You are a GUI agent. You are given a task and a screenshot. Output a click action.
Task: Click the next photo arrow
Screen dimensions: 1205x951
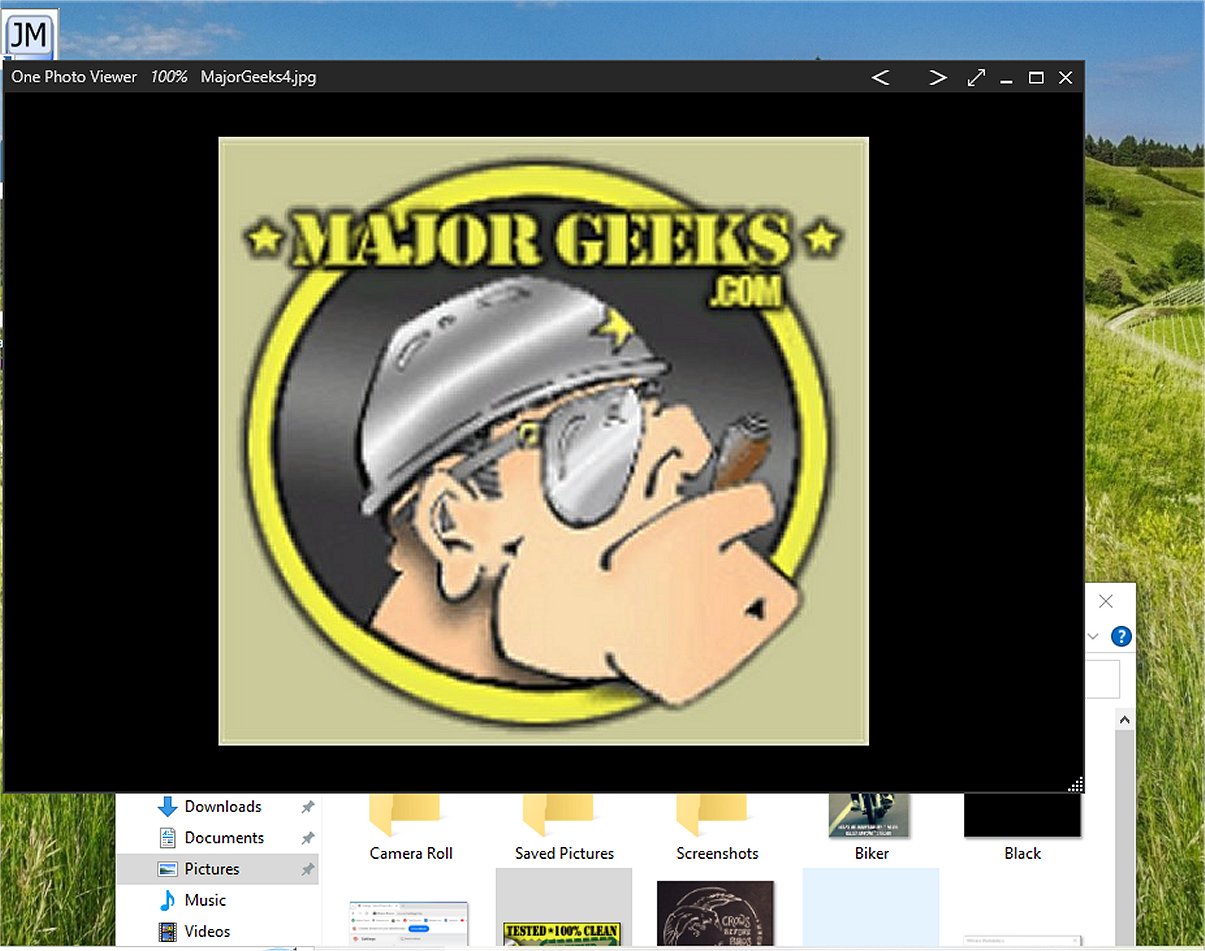click(x=937, y=77)
